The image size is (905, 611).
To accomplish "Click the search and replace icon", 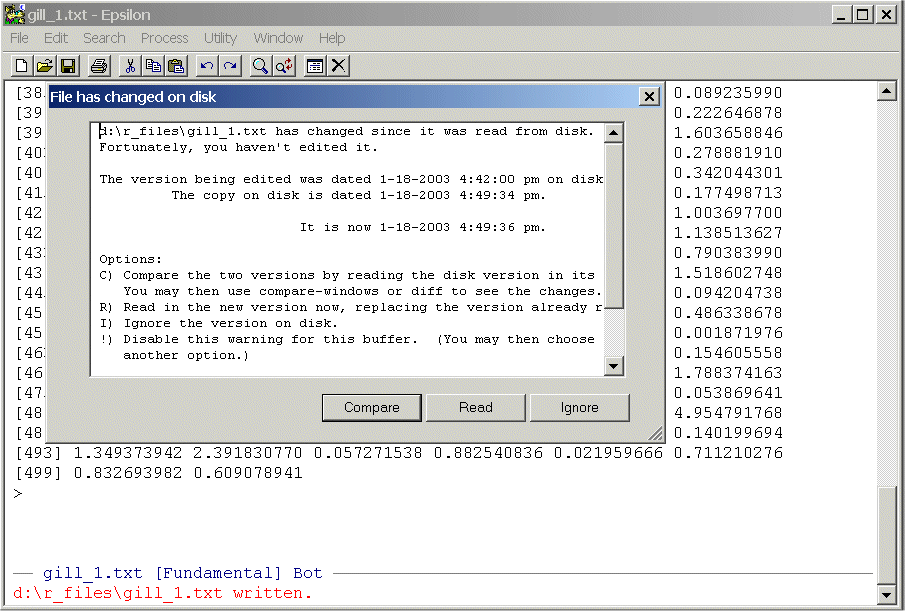I will pos(284,66).
